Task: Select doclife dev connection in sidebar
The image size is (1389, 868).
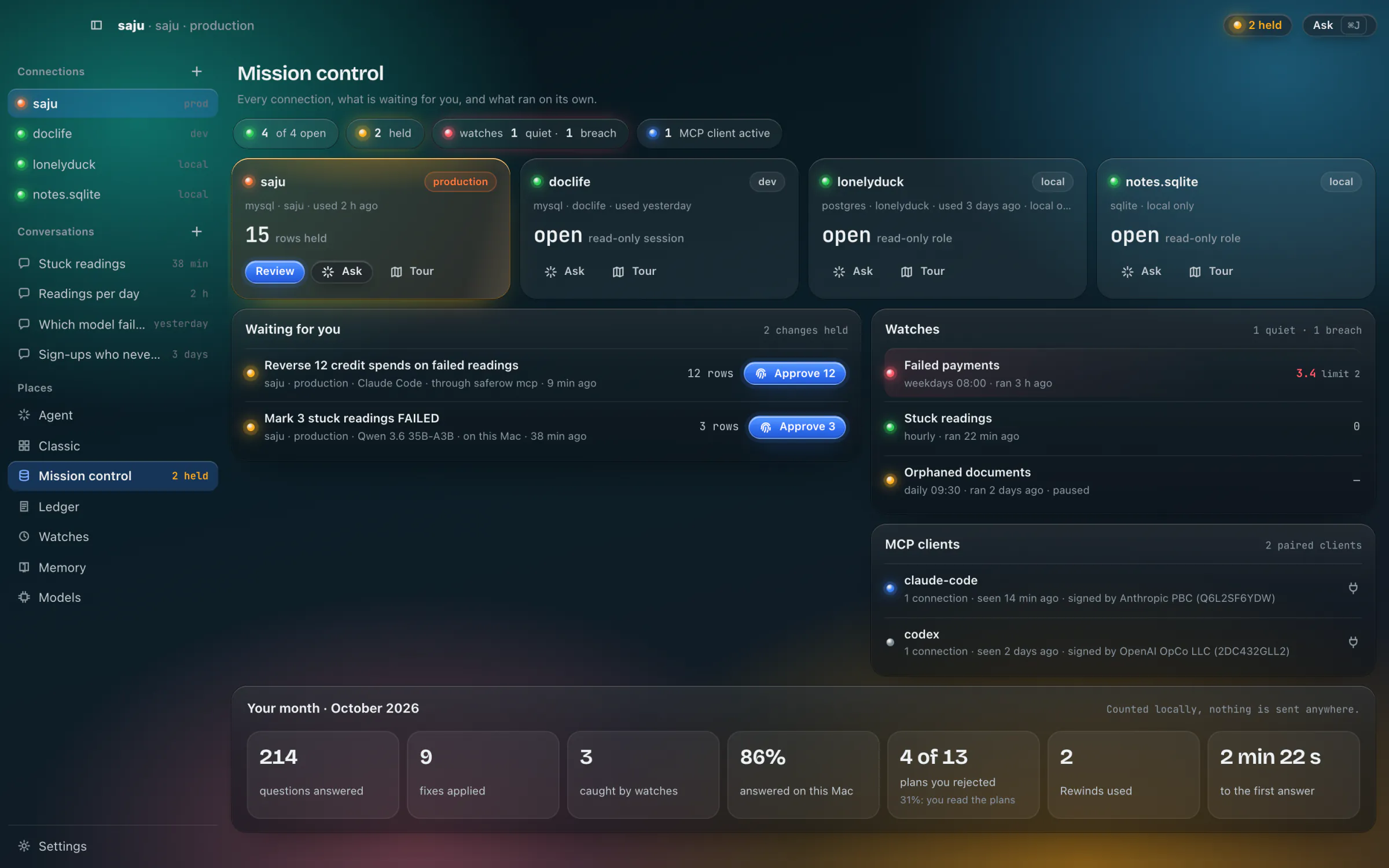Action: (x=113, y=134)
